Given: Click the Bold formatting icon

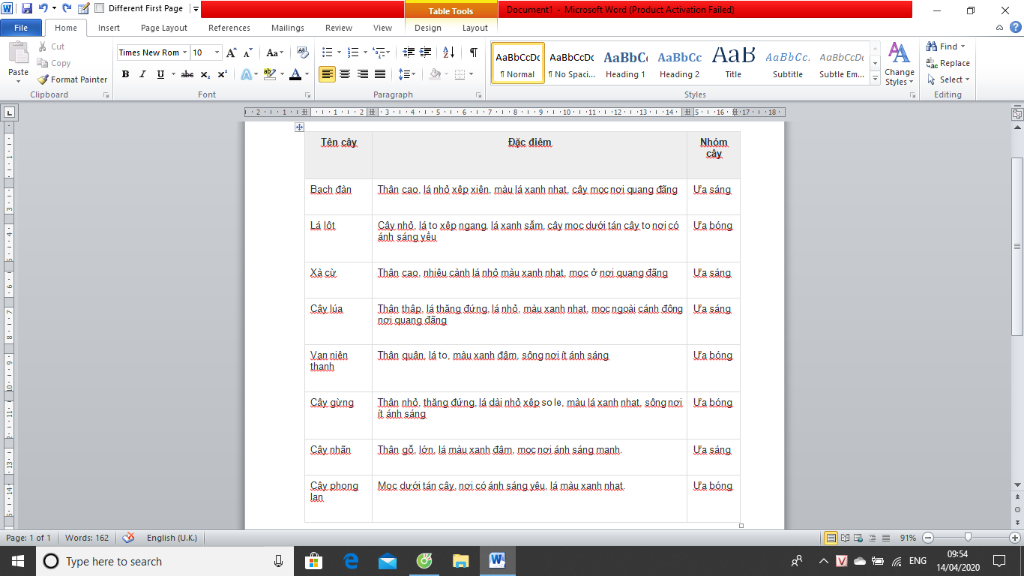Looking at the screenshot, I should tap(125, 74).
